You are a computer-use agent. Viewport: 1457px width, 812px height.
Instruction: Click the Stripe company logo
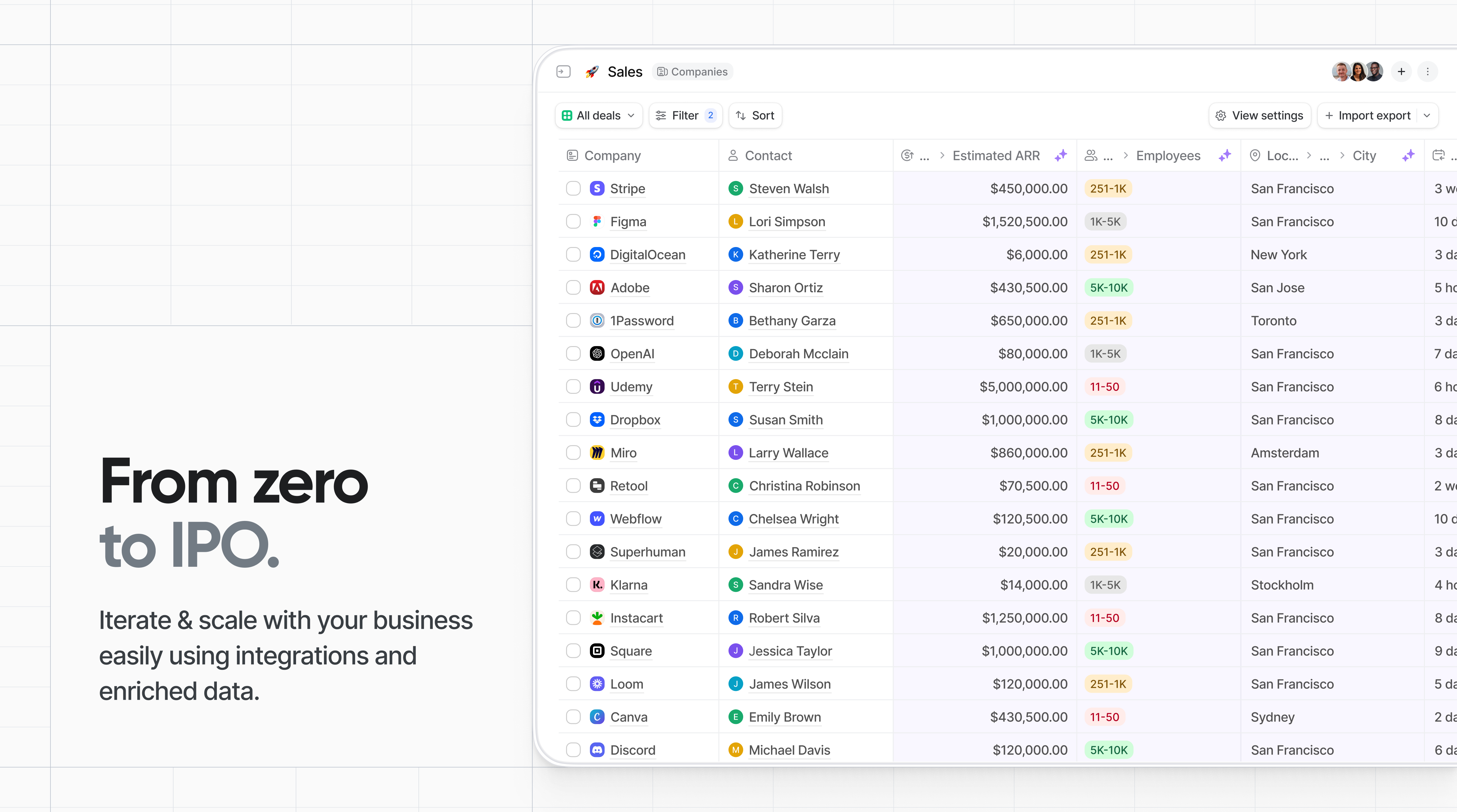pyautogui.click(x=597, y=188)
